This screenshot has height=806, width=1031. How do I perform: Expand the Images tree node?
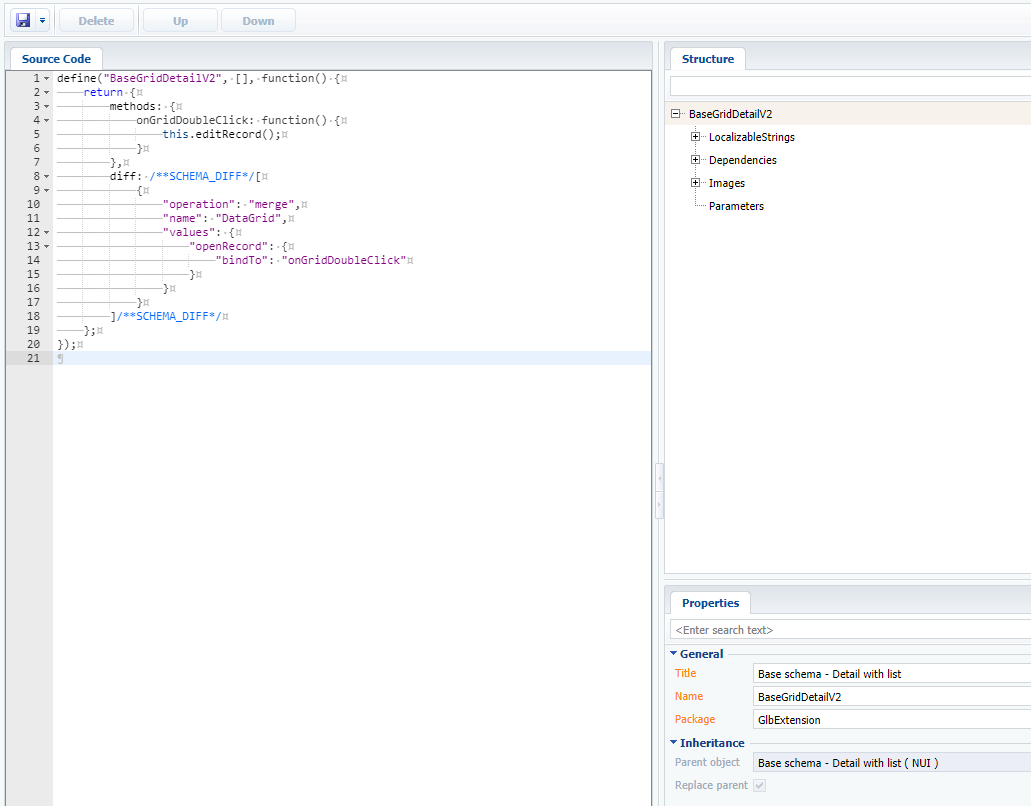point(696,183)
